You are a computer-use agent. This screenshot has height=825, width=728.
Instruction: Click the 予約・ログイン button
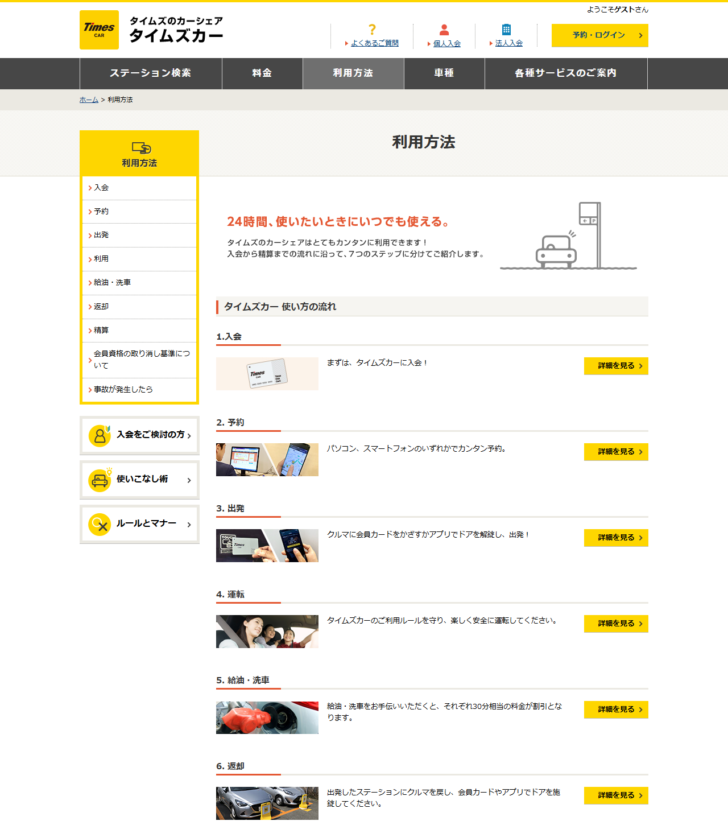pos(600,35)
